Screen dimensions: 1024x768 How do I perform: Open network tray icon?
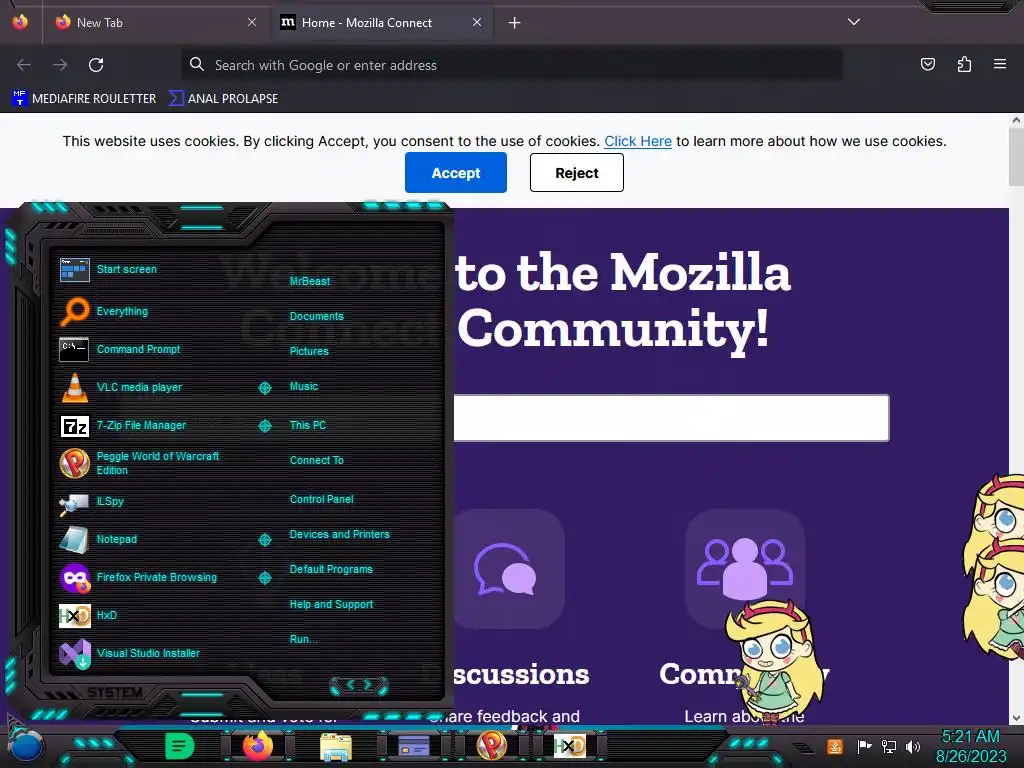click(889, 746)
